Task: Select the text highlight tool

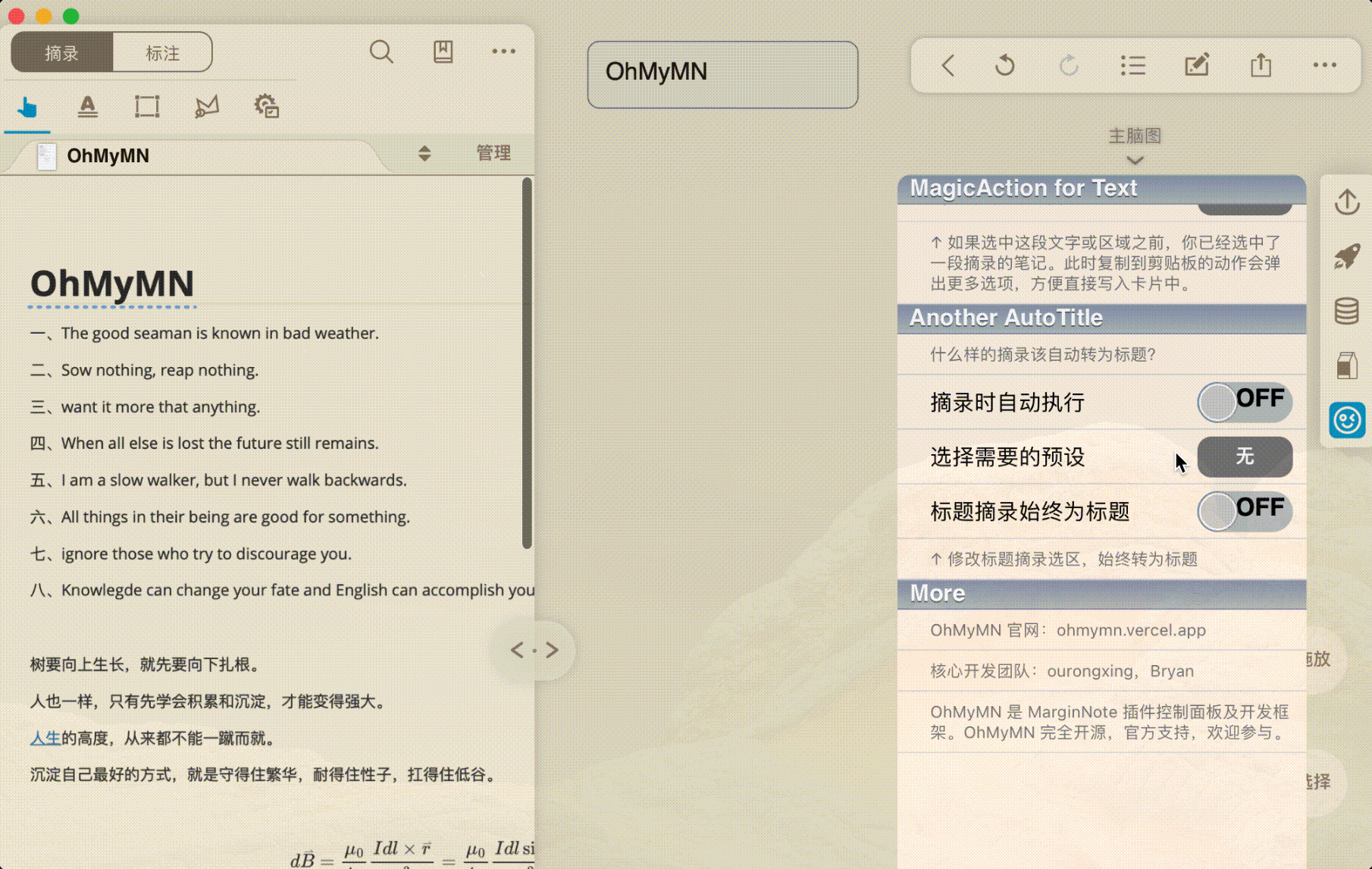Action: (88, 107)
